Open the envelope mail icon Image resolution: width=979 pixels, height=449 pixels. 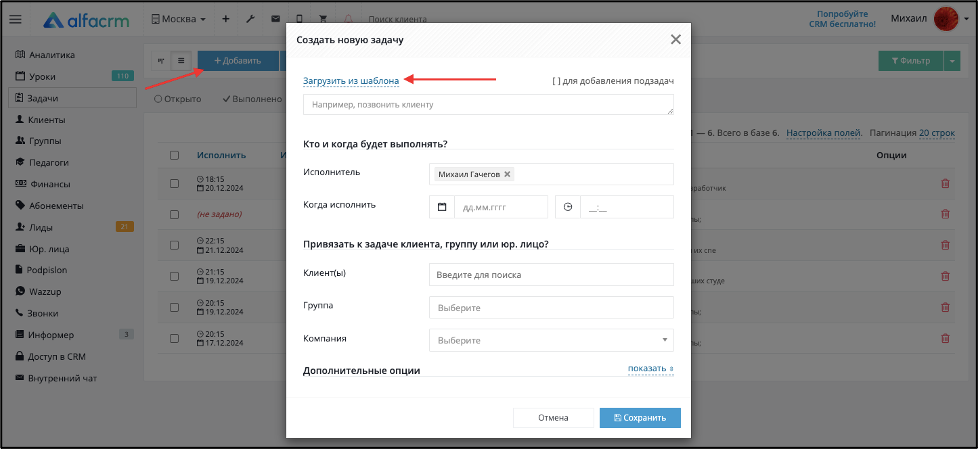tap(275, 19)
